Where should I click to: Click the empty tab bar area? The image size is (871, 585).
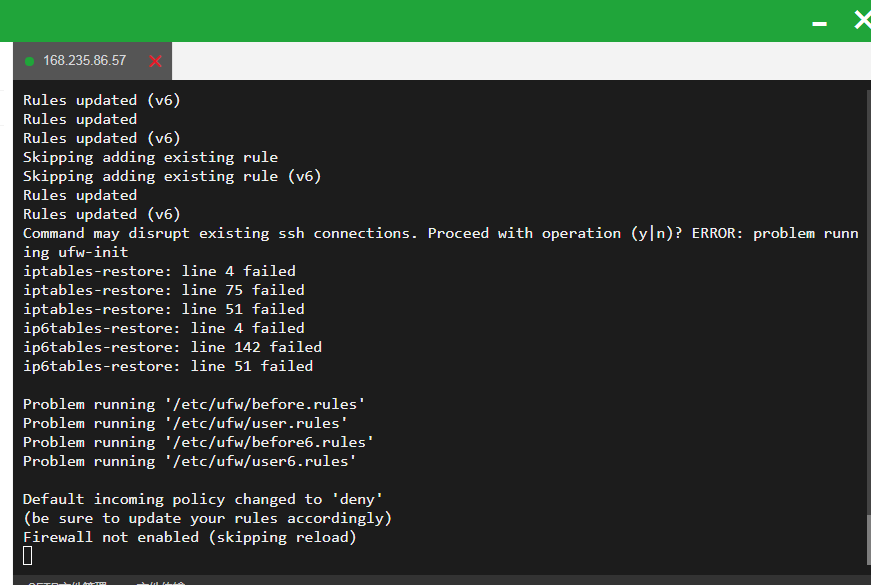coord(521,61)
